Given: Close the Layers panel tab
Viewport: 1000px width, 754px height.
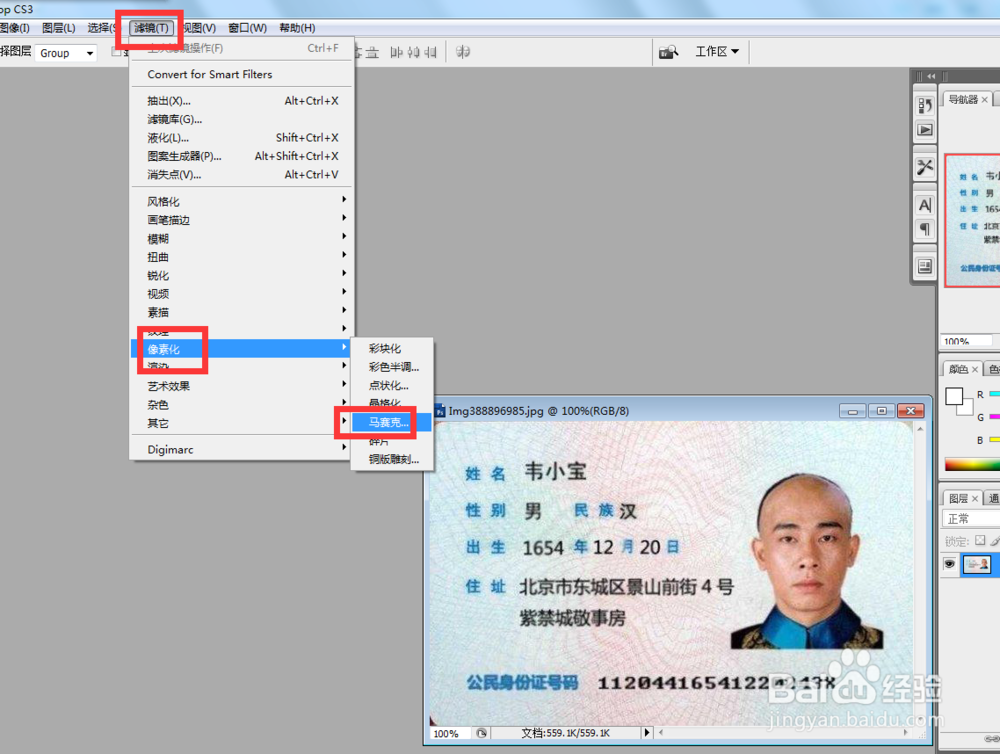Looking at the screenshot, I should pos(974,499).
